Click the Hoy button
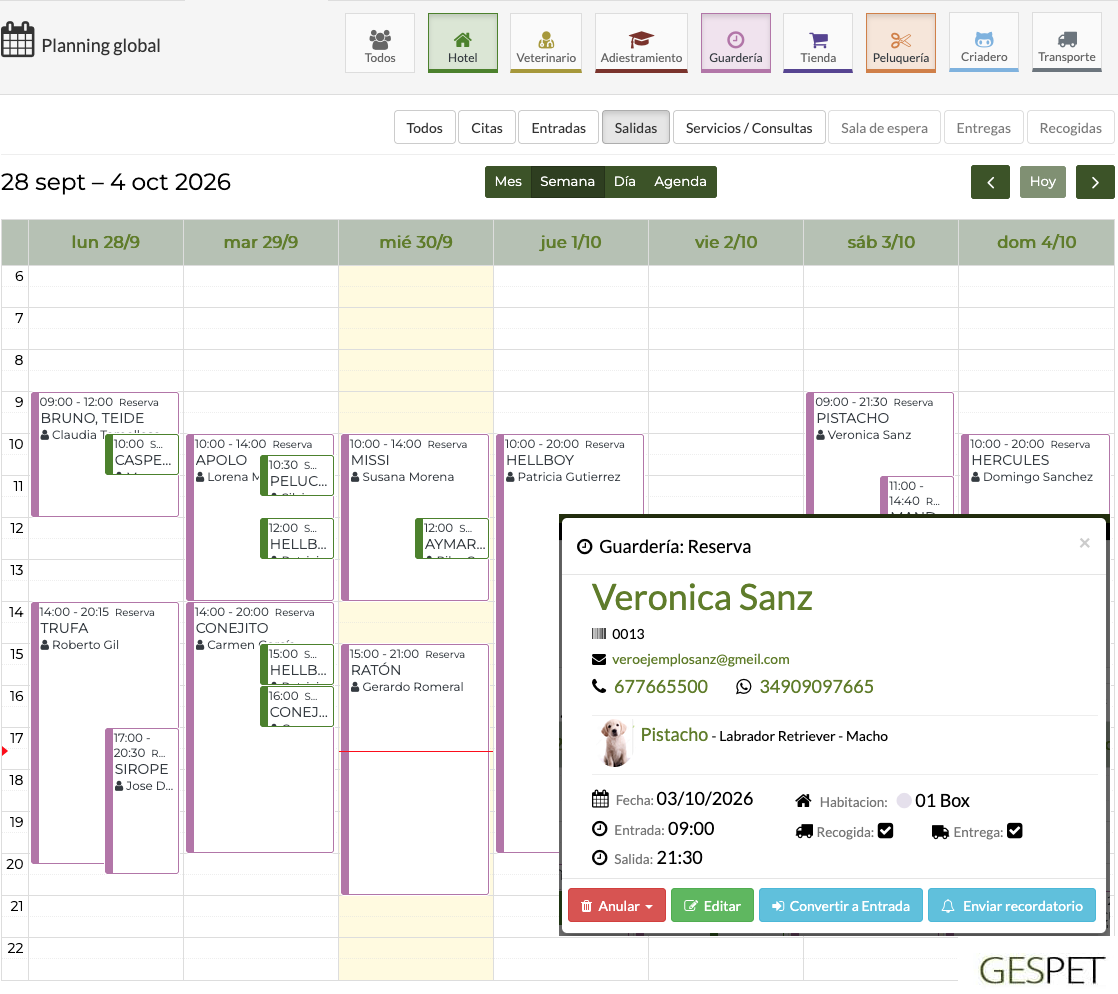Viewport: 1118px width, 994px height. [1042, 182]
